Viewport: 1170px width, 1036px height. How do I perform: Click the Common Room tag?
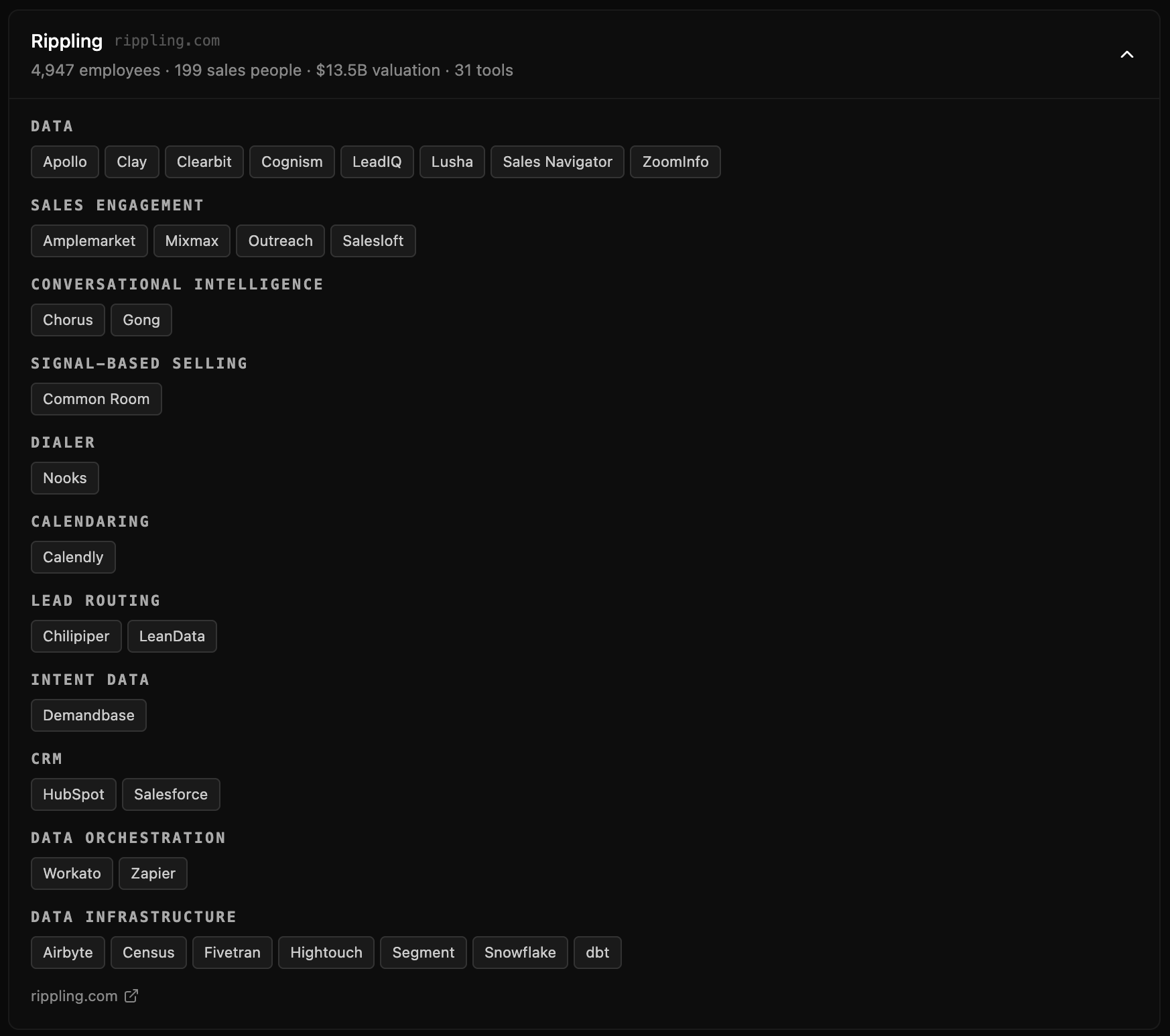96,399
